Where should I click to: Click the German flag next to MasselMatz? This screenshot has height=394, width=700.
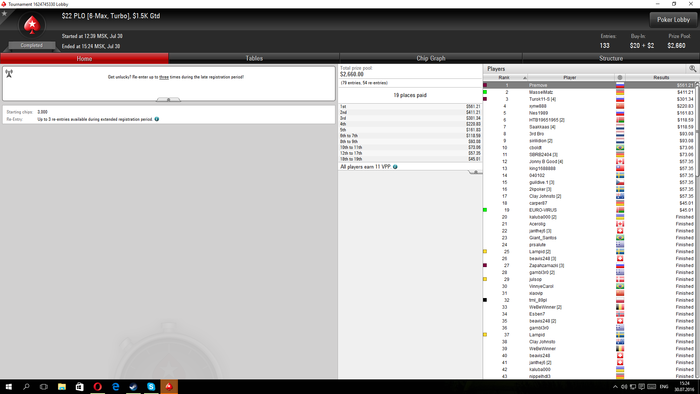click(620, 92)
